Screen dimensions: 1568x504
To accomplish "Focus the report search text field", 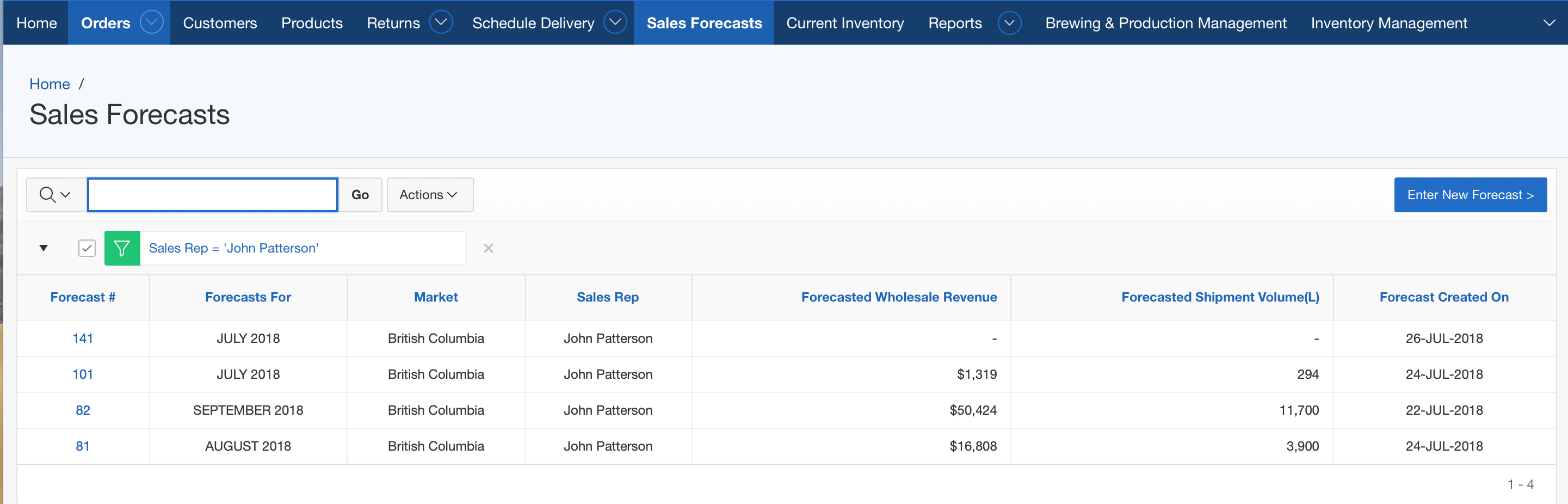I will [212, 195].
